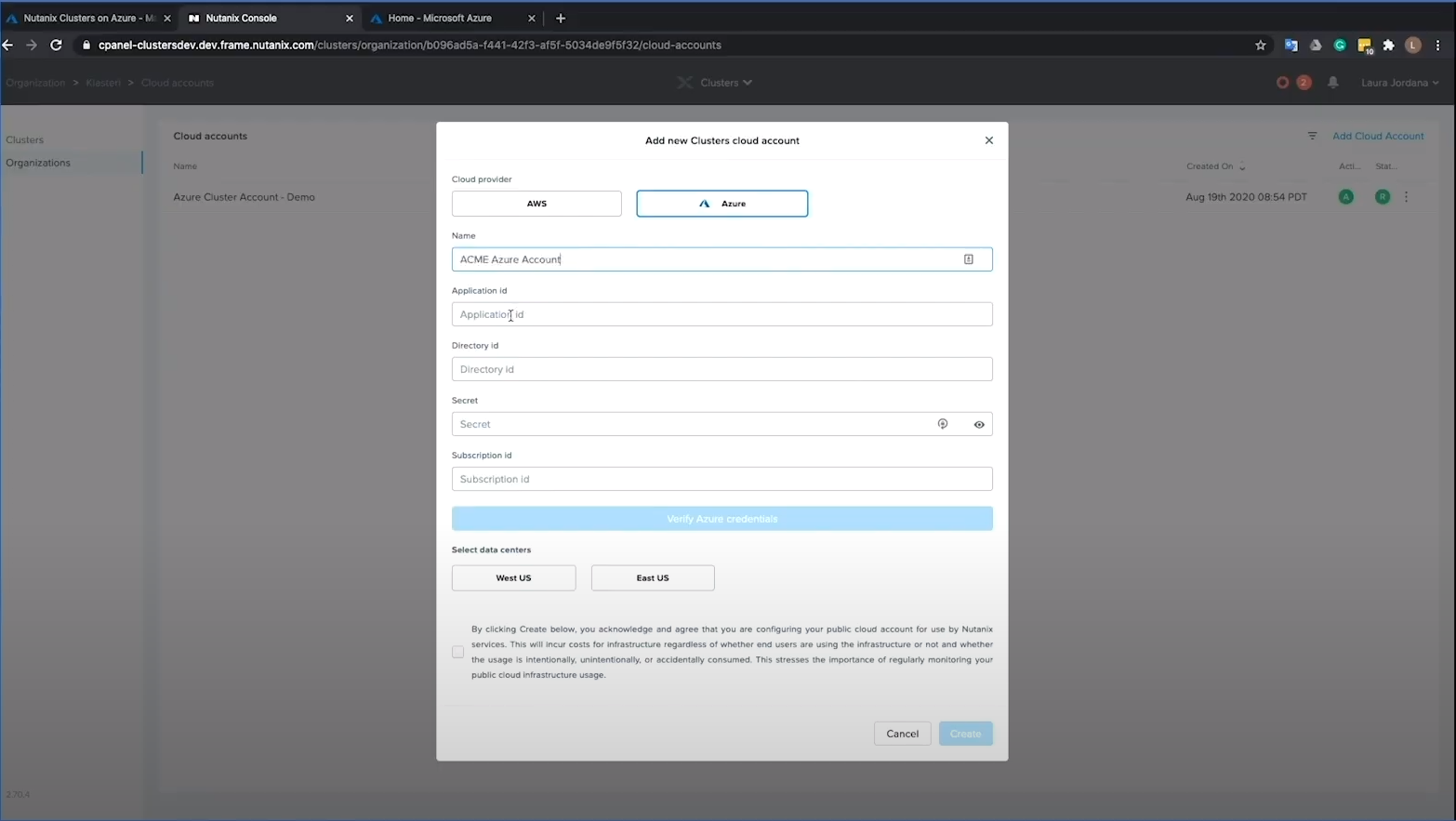Cancel the cloud account dialog
The height and width of the screenshot is (821, 1456).
coord(902,734)
